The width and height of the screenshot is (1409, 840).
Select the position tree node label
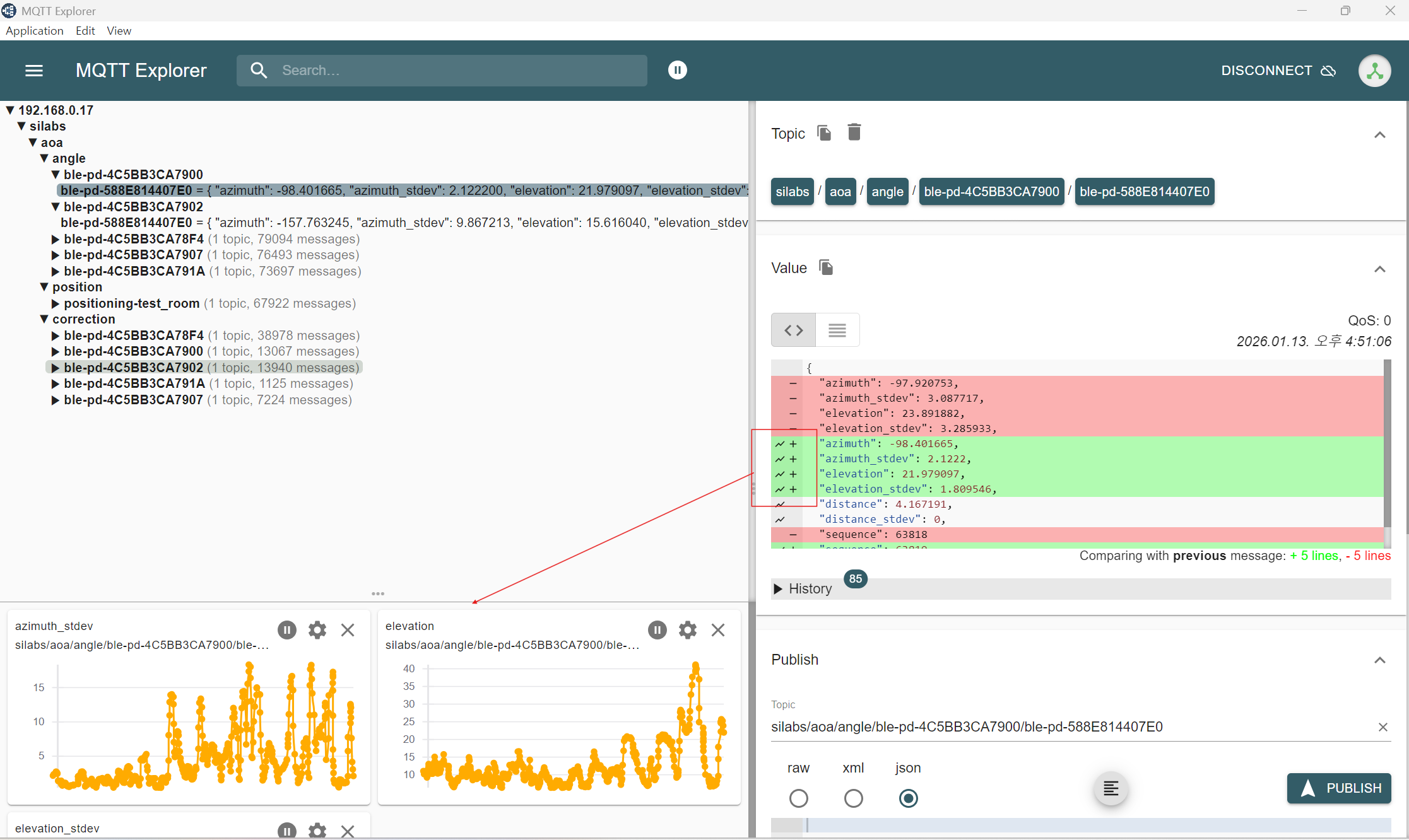coord(77,287)
